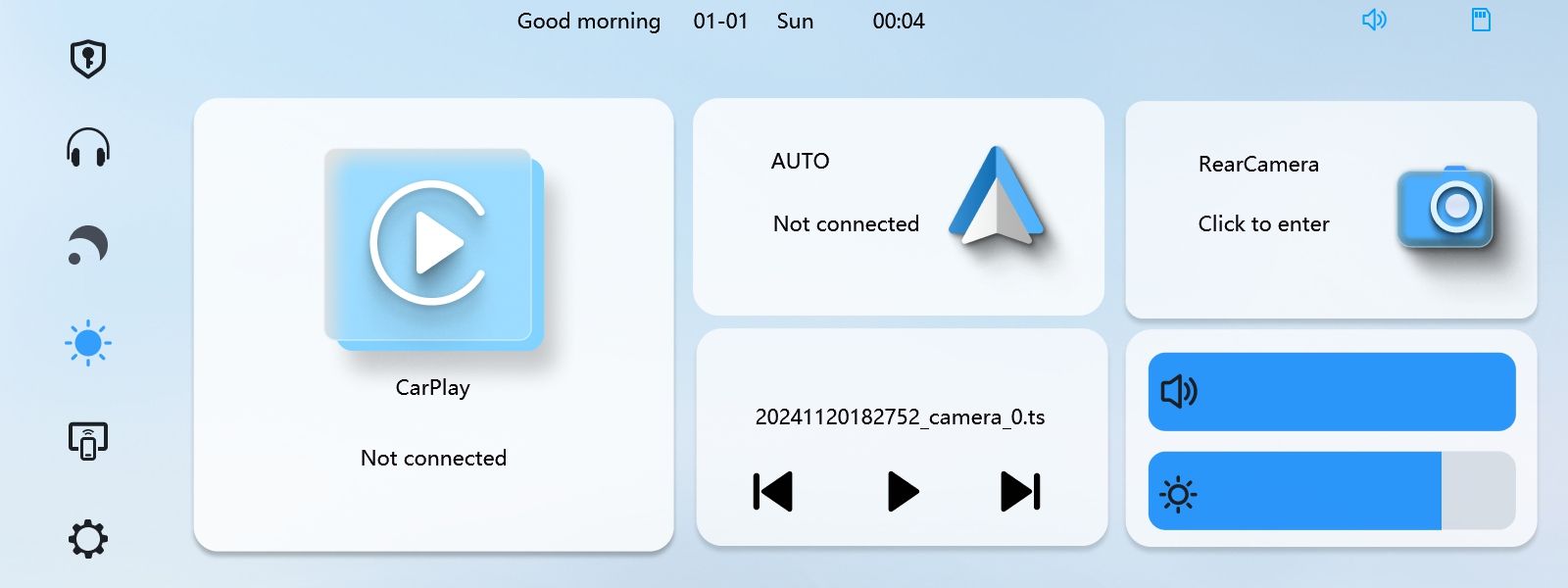Adjust the volume slider bar
This screenshot has width=1568, height=588.
[1332, 392]
